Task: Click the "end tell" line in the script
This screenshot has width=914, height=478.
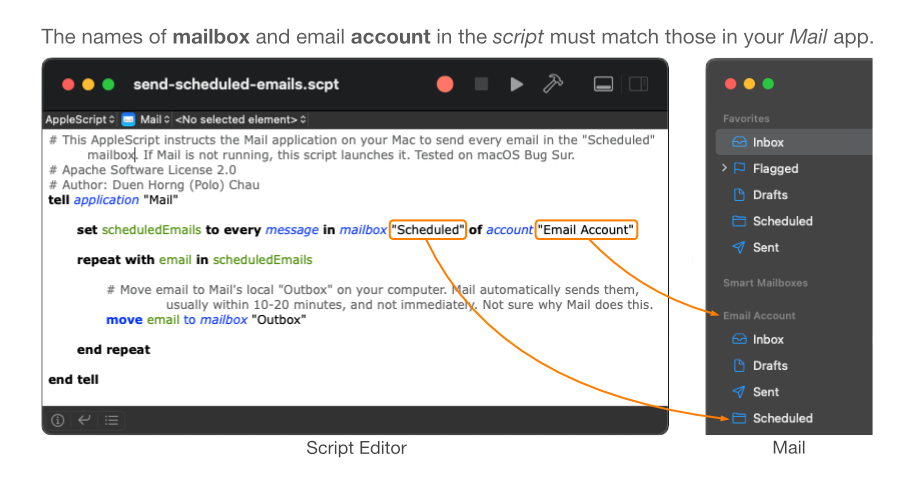Action: (x=73, y=379)
